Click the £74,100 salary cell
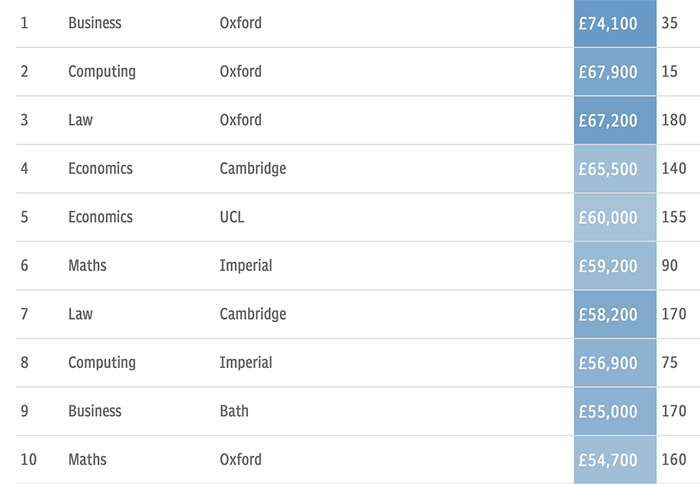This screenshot has width=700, height=484. (x=615, y=23)
